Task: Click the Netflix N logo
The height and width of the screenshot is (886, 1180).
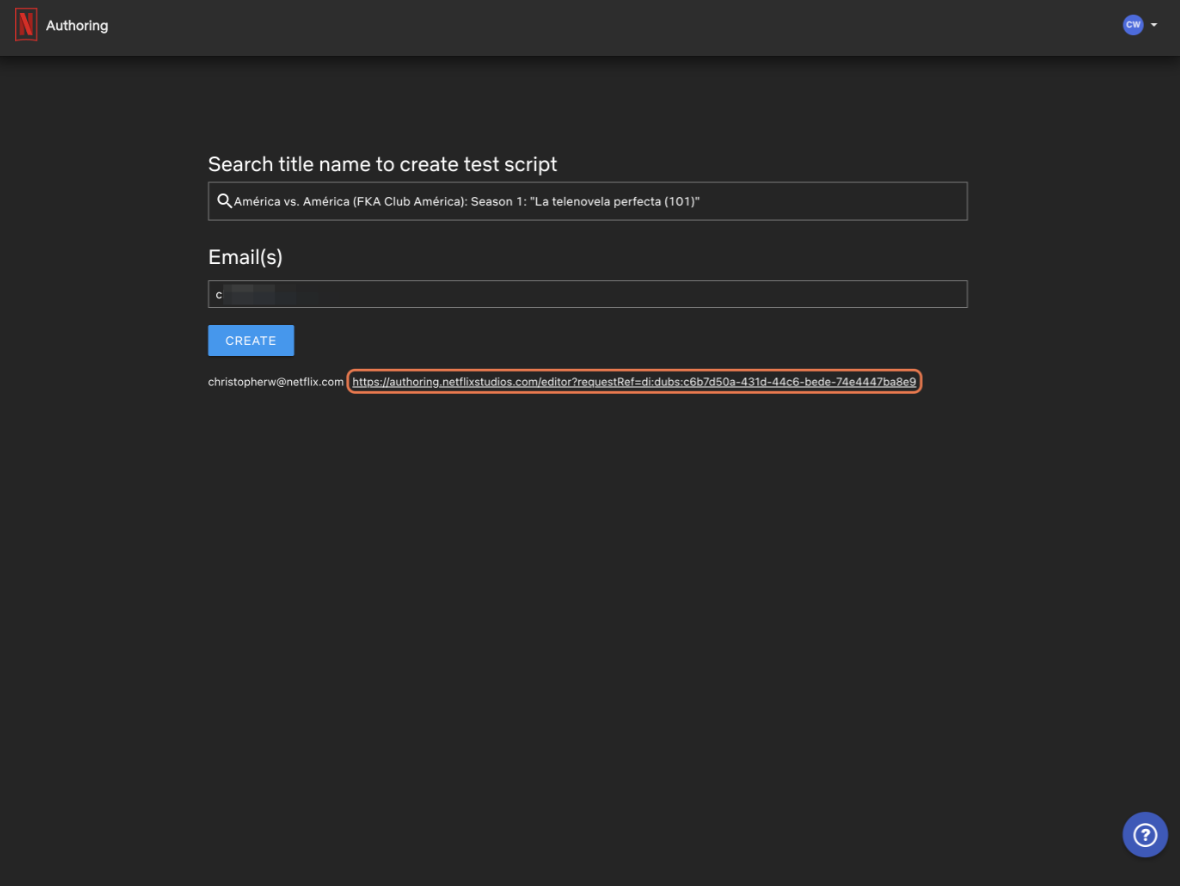Action: (26, 25)
